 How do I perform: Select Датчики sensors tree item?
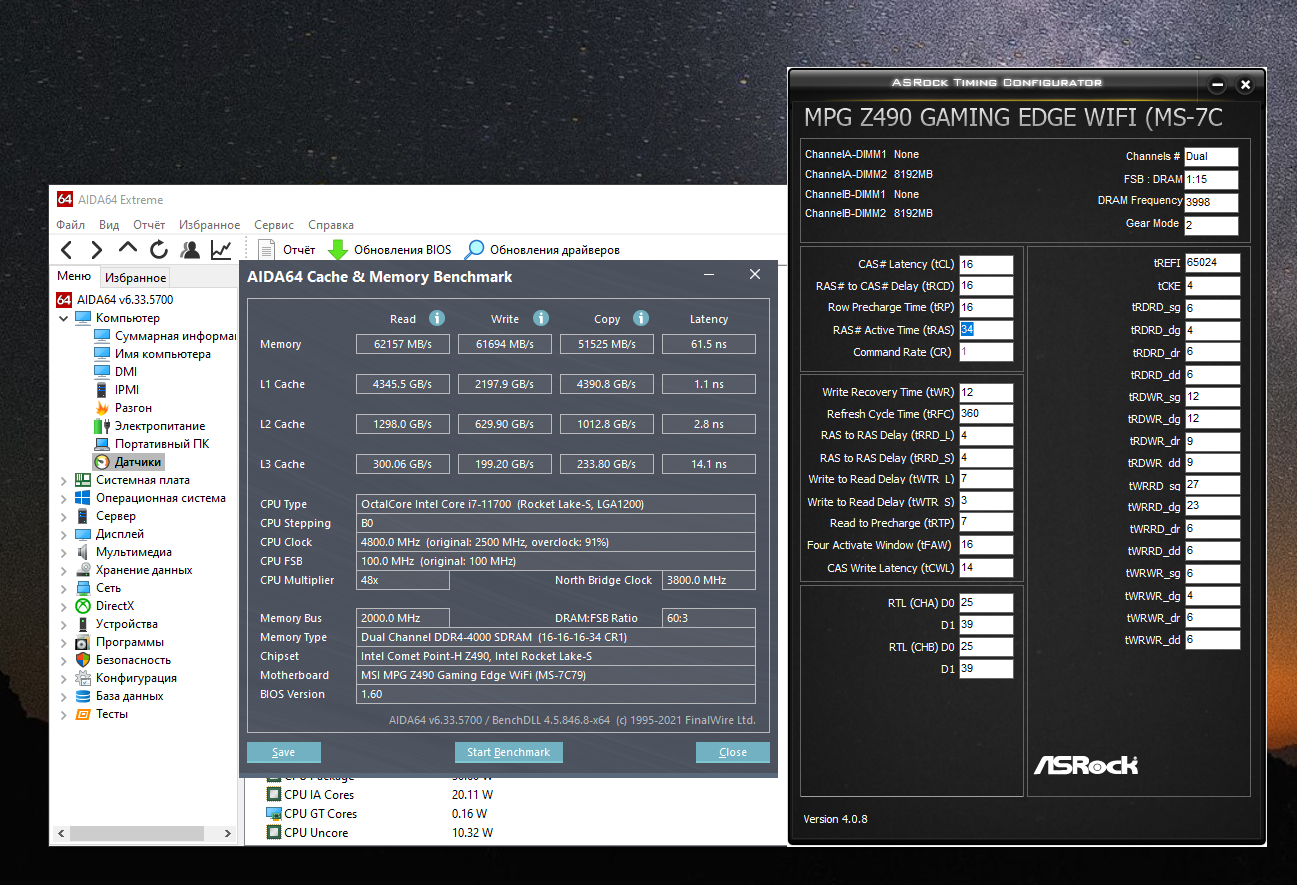pos(128,462)
